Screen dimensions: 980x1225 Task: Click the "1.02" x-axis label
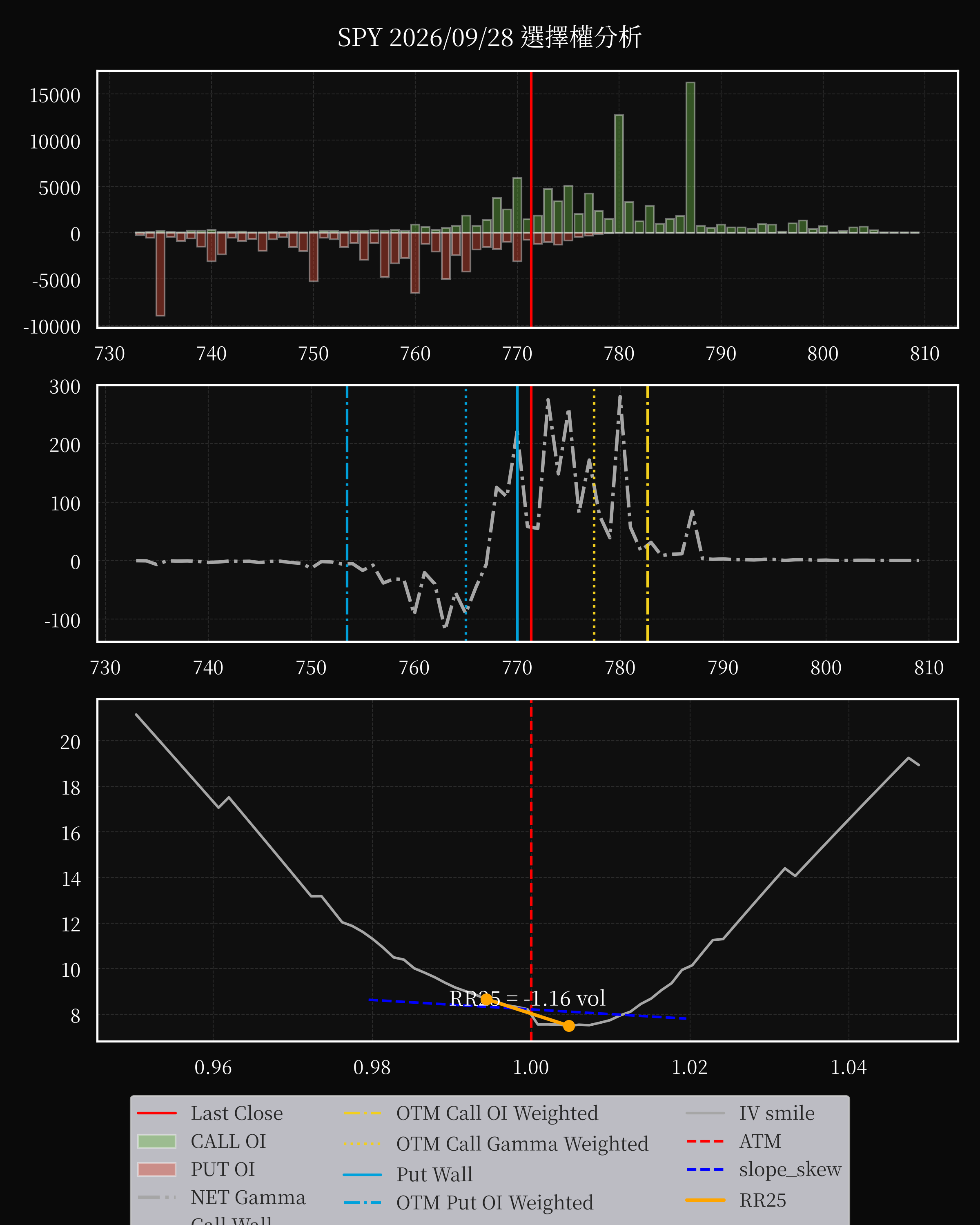pos(690,1068)
